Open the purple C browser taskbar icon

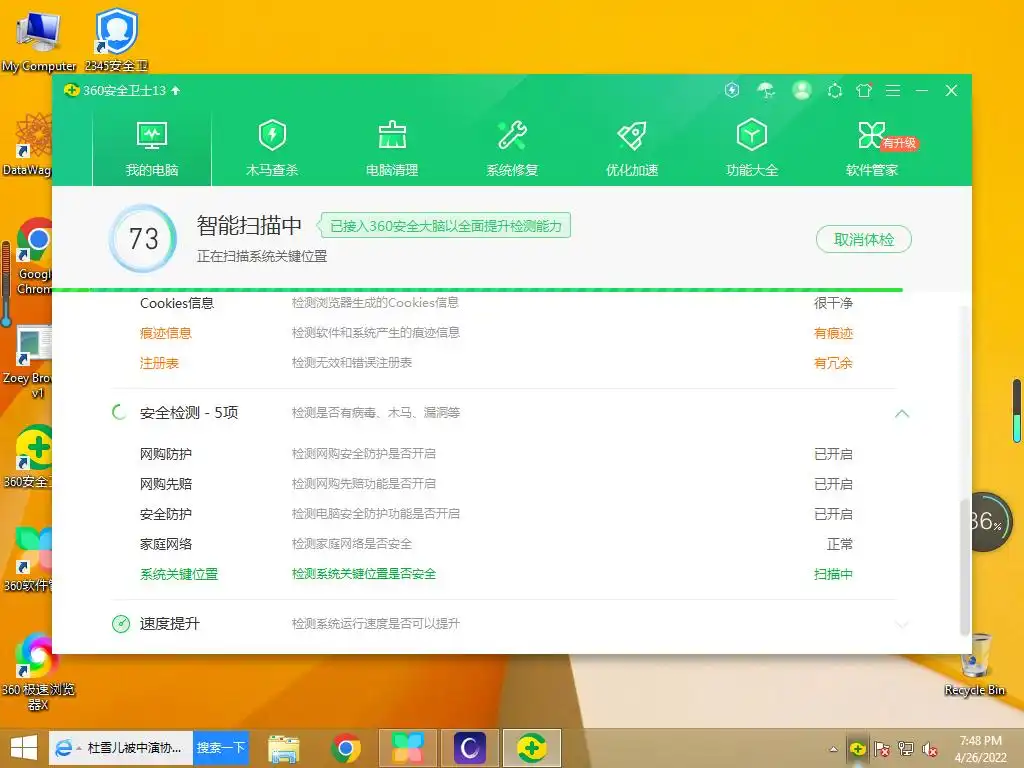pyautogui.click(x=470, y=748)
